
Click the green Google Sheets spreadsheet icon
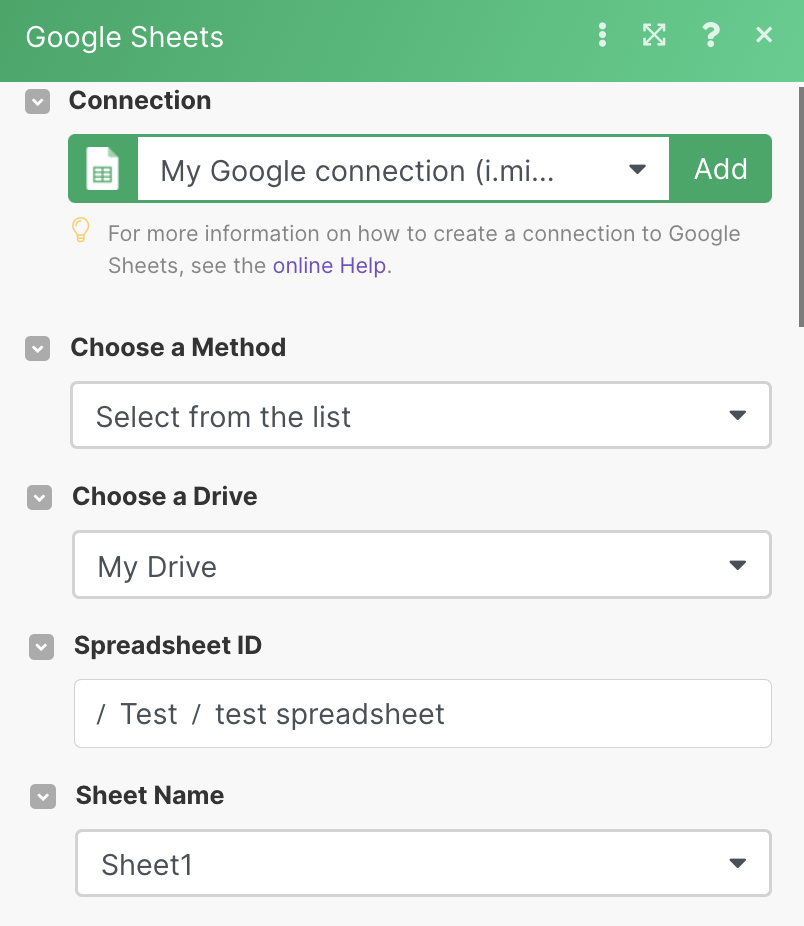click(x=102, y=169)
